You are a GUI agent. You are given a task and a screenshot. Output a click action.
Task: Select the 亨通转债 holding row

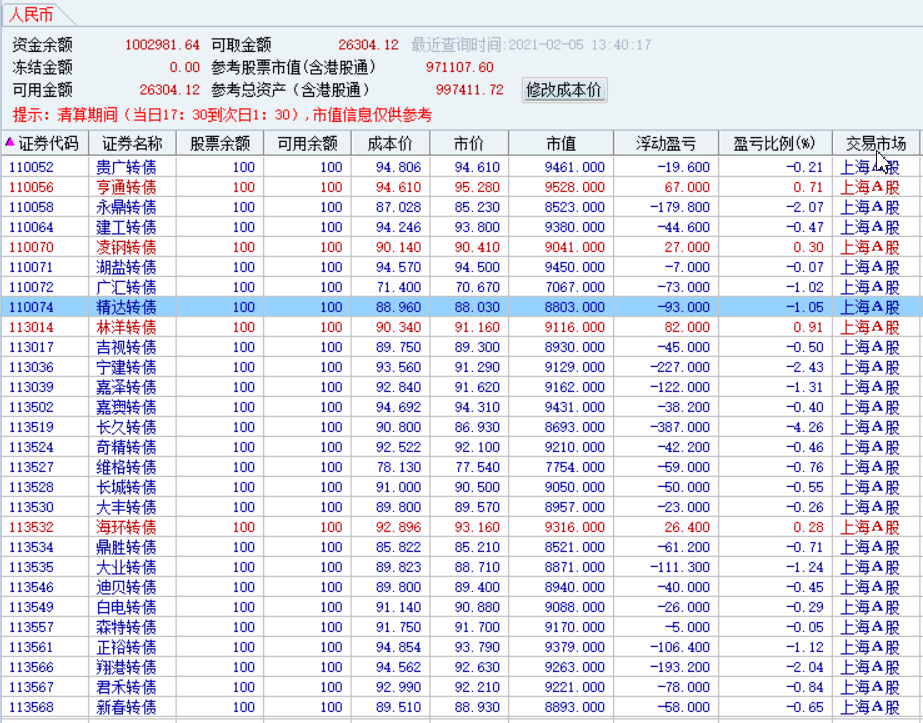click(x=462, y=187)
